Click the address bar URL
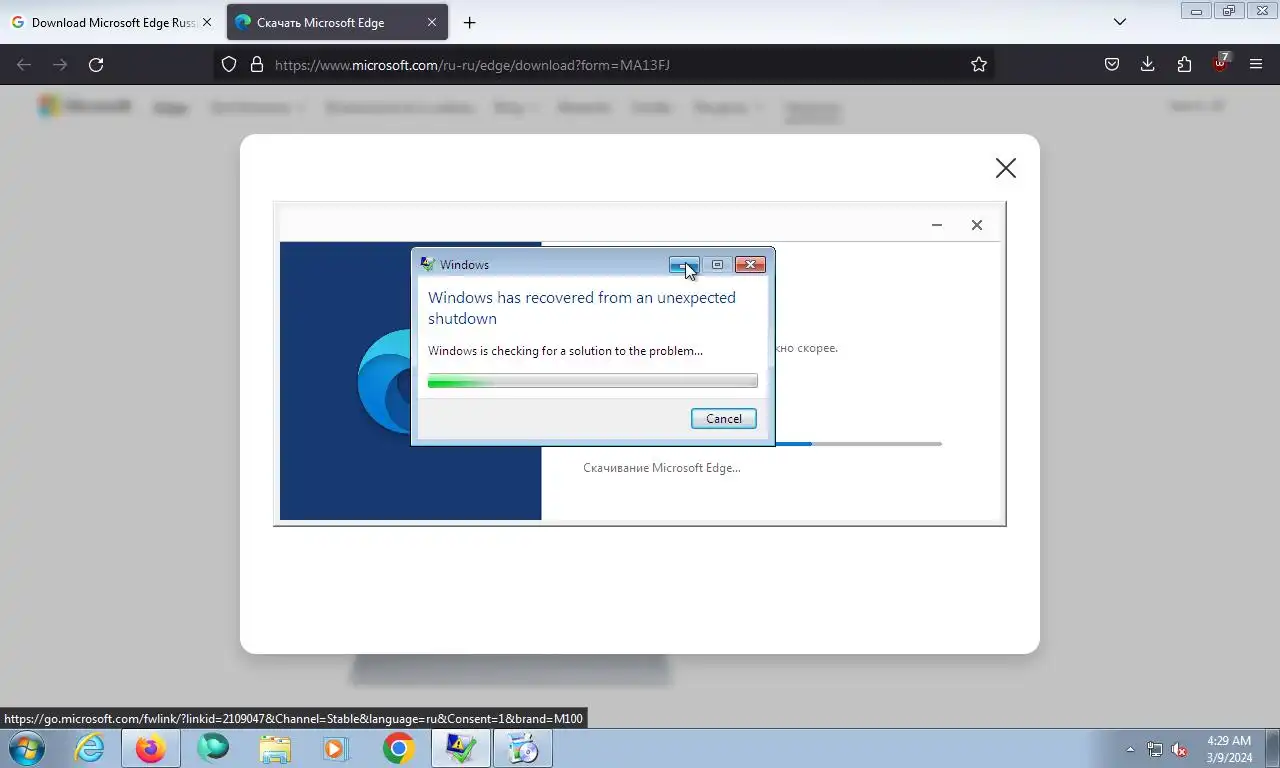Screen dimensions: 1280x768 click(472, 65)
